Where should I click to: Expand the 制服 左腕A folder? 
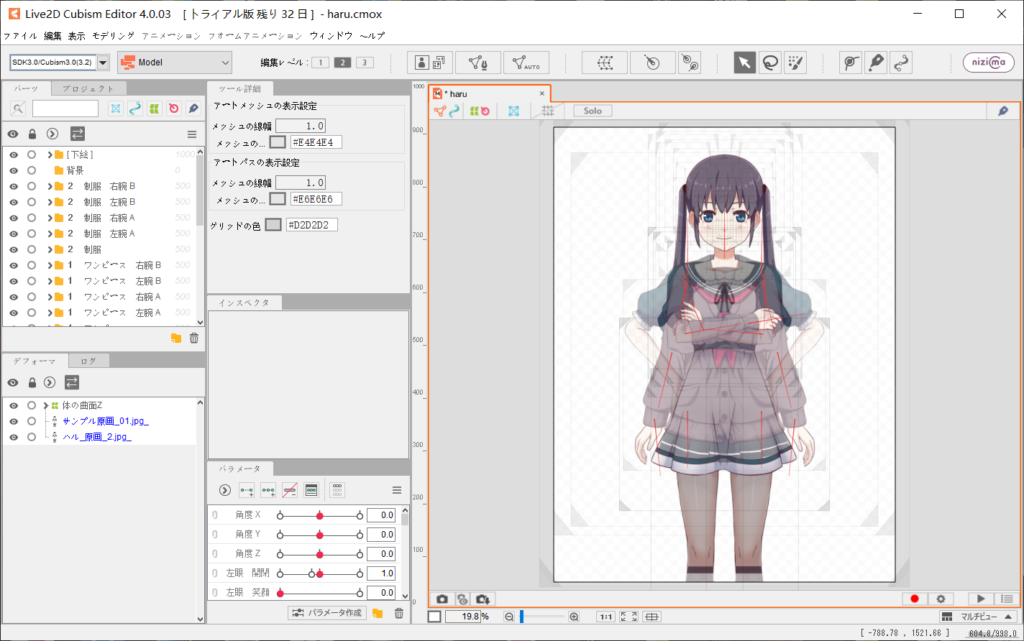tap(50, 234)
